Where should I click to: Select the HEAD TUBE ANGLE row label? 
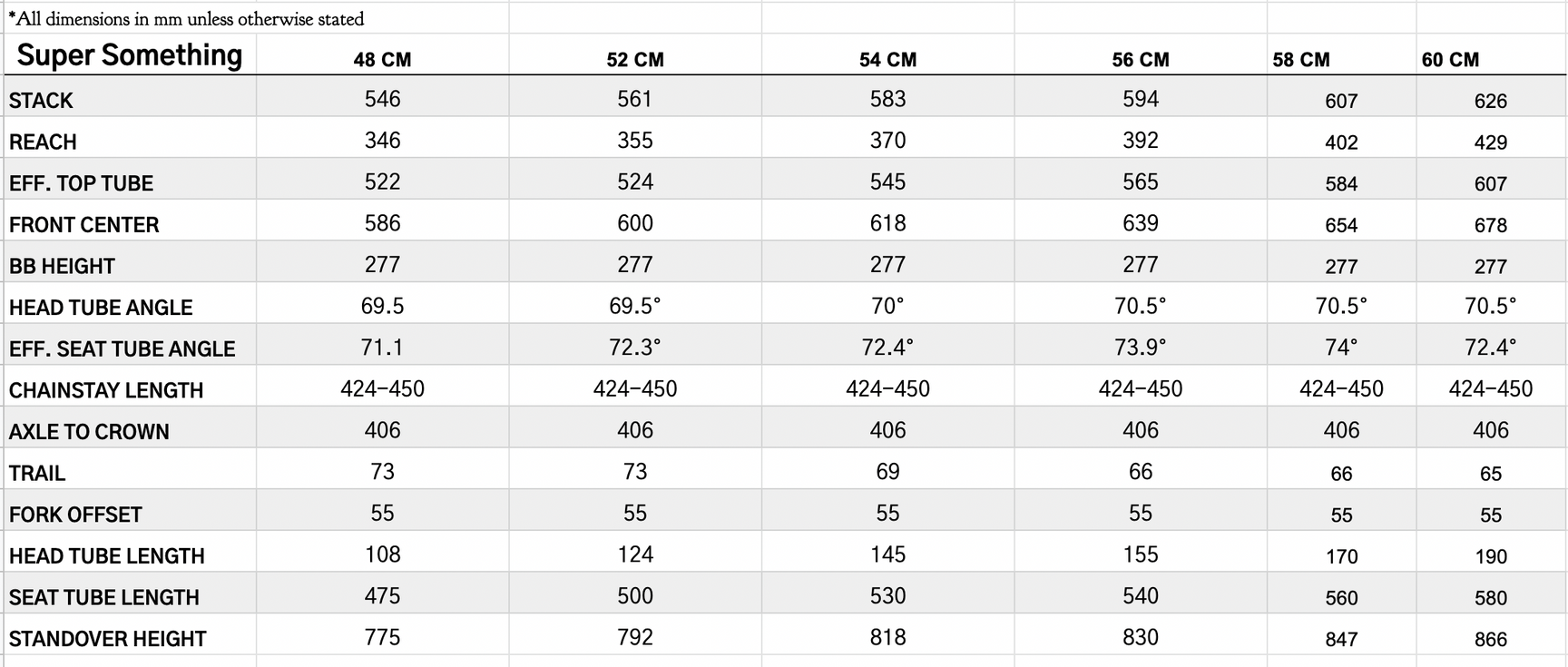pyautogui.click(x=101, y=308)
